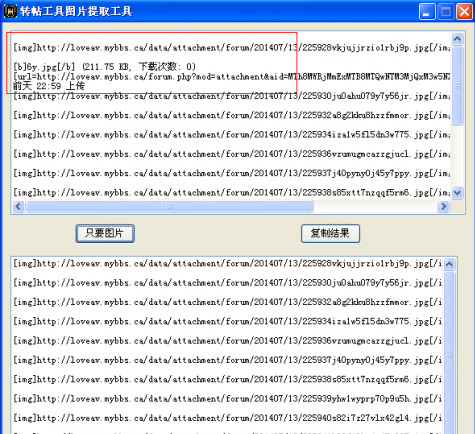
Task: Click result line containing 225938s85xtt7nzqqf5rm6.jpg
Action: click(227, 380)
